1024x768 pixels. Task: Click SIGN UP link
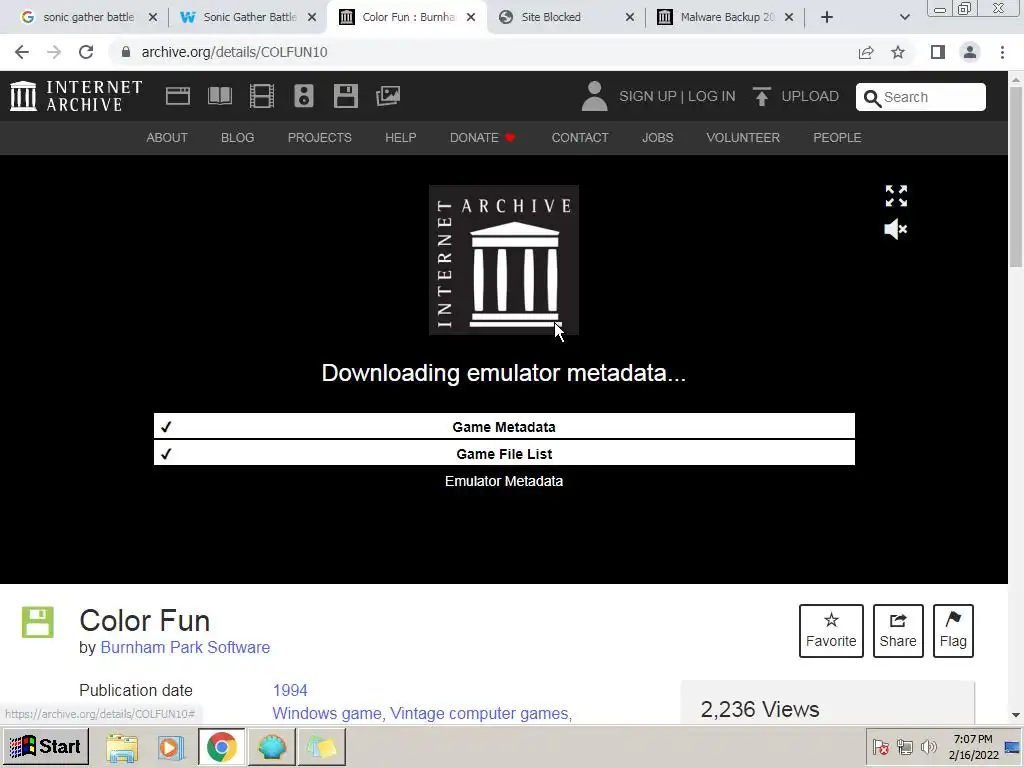tap(648, 96)
